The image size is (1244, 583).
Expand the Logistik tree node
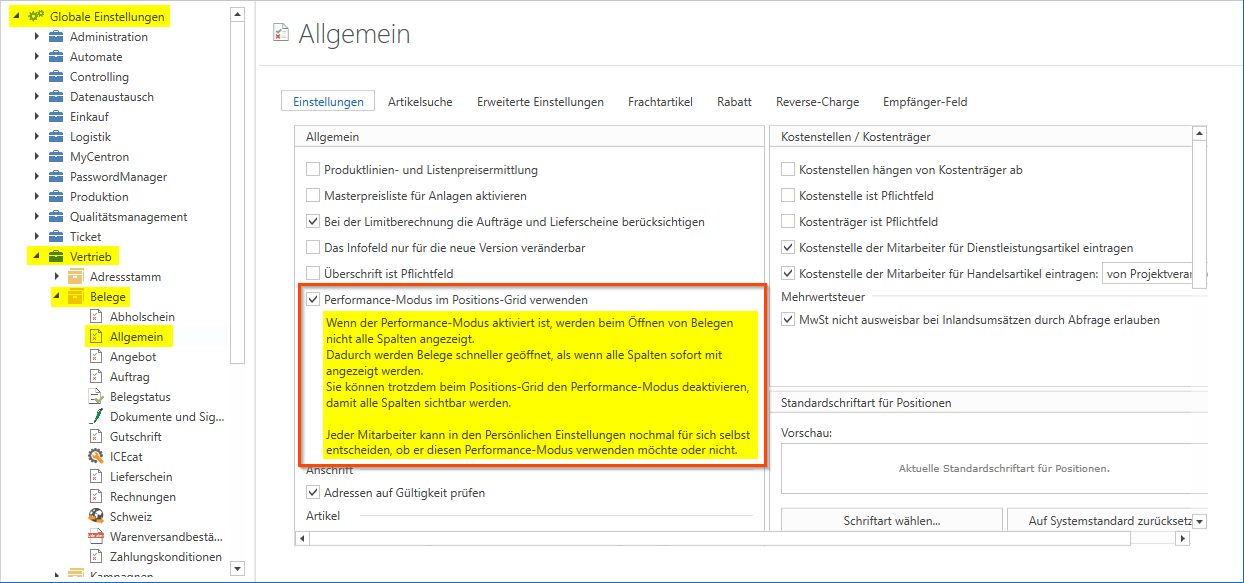[x=37, y=137]
